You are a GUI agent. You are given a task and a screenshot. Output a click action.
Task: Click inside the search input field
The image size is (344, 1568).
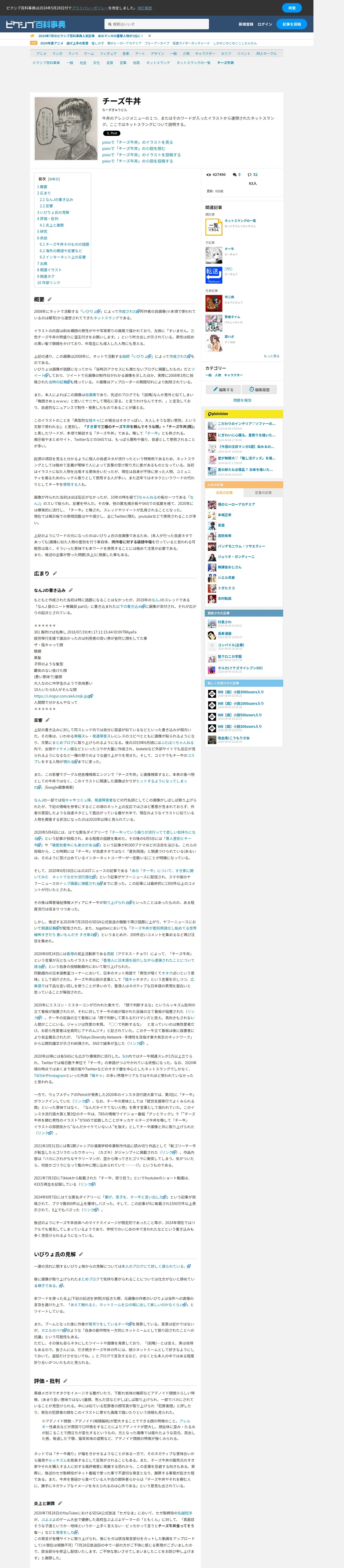[x=156, y=24]
